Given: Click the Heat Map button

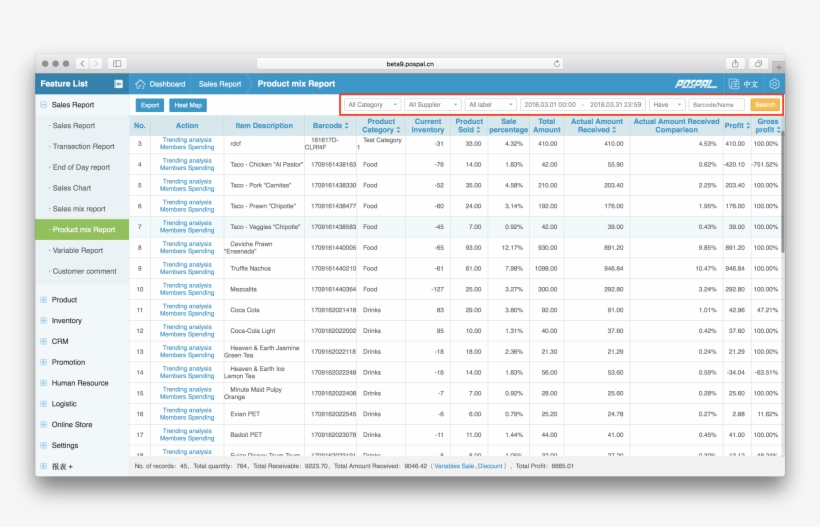Looking at the screenshot, I should (188, 105).
